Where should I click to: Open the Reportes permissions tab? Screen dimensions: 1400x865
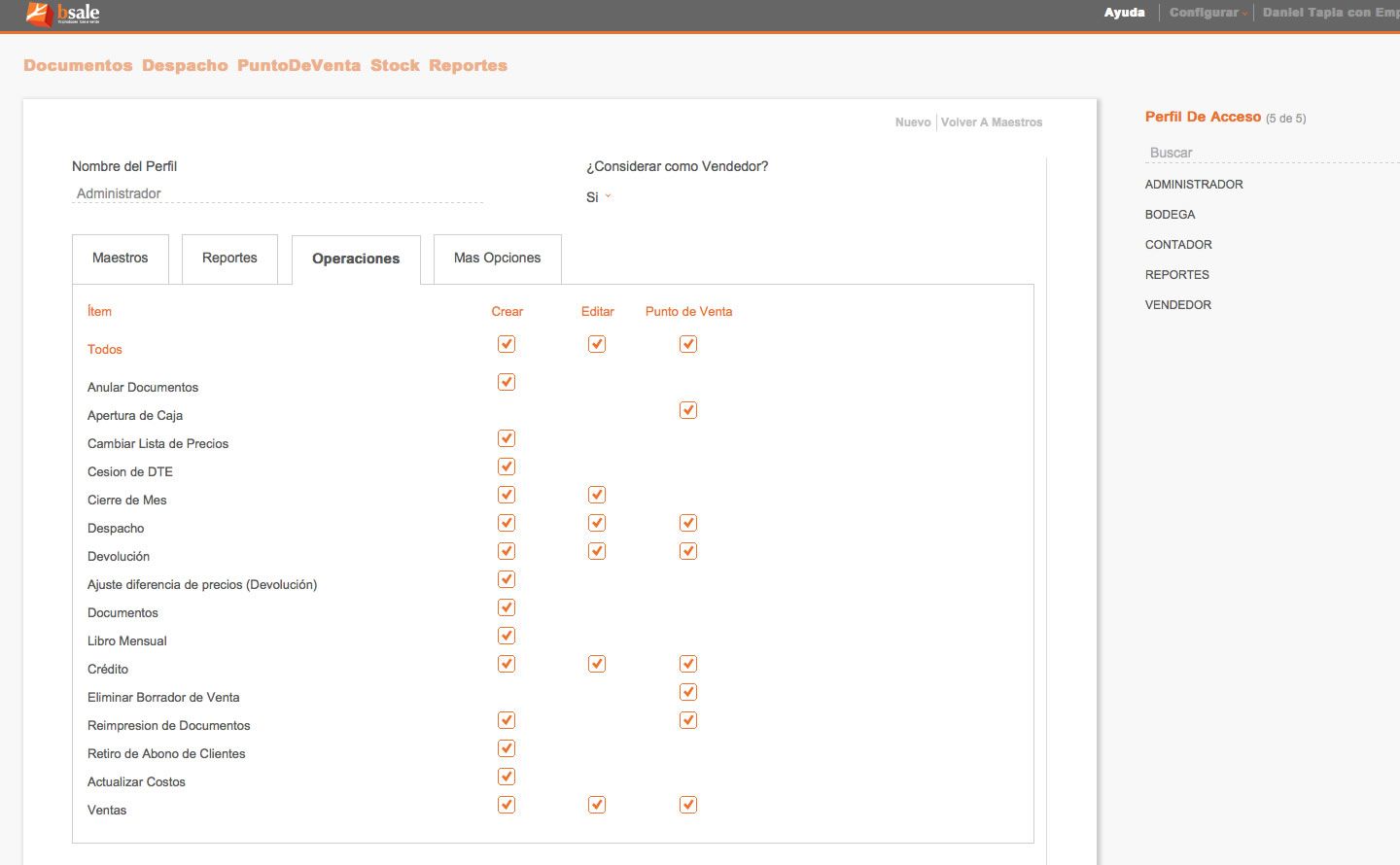pos(229,259)
